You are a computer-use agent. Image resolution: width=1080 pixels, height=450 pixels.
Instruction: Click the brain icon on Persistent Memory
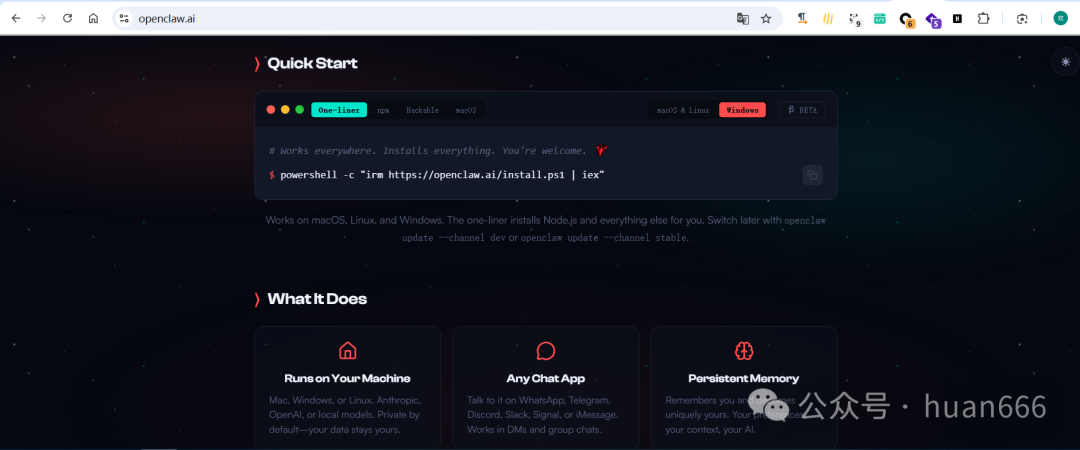(x=744, y=351)
